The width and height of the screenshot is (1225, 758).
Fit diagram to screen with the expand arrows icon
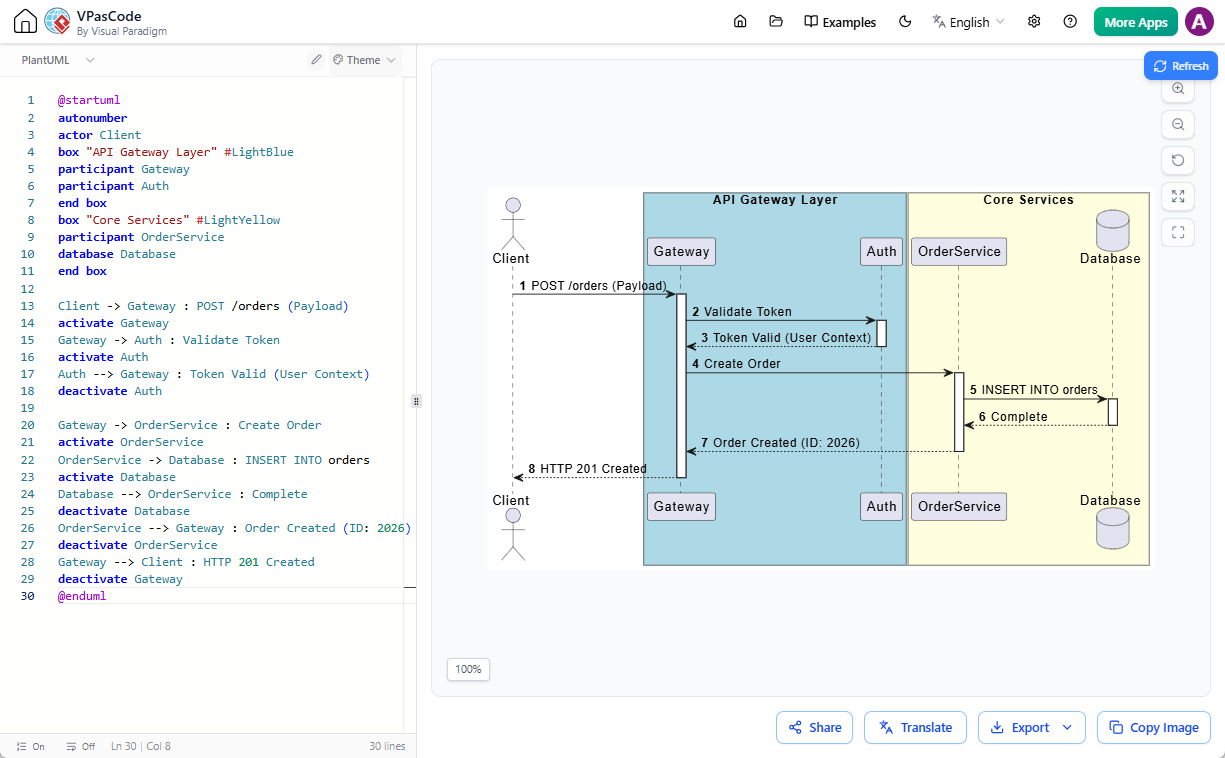click(1178, 197)
